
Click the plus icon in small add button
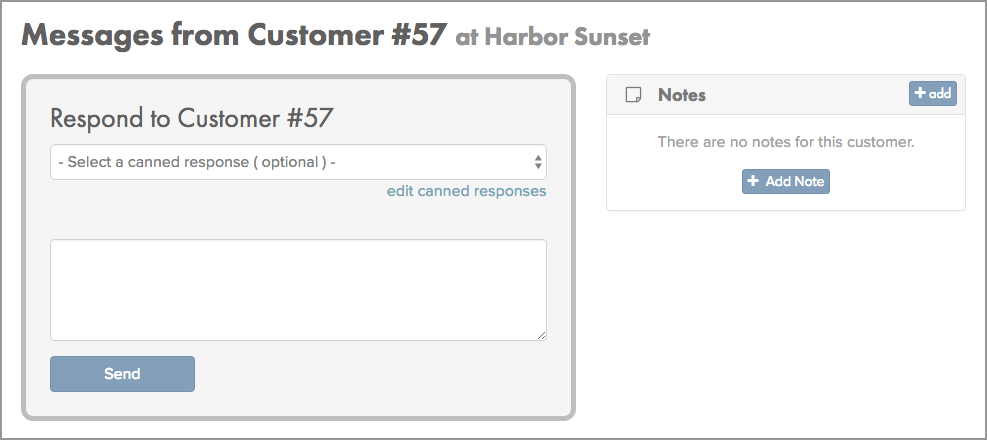click(920, 93)
